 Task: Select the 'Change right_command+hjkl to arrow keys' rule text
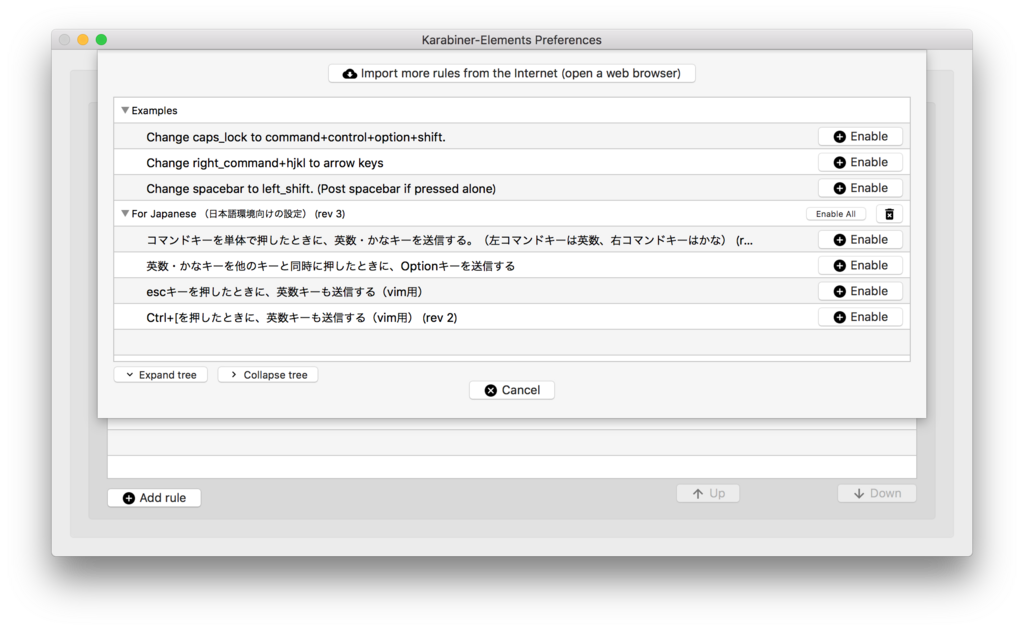pyautogui.click(x=264, y=163)
